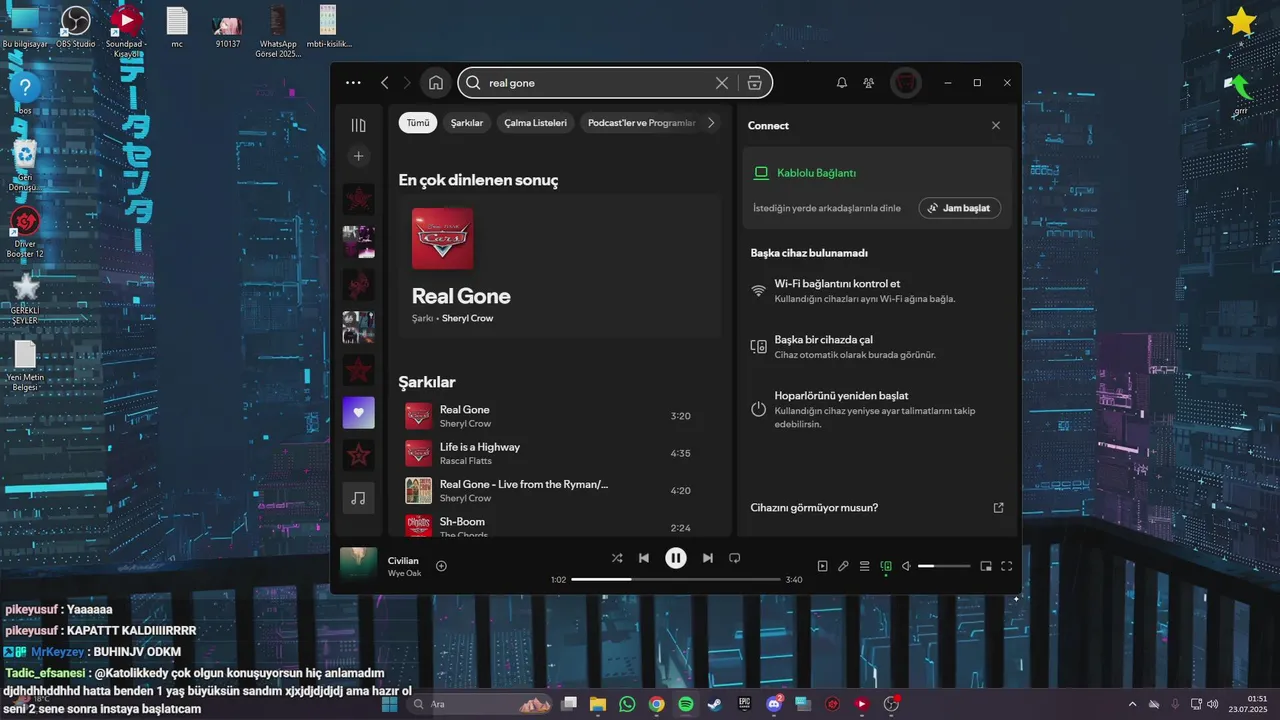Open Discord from the taskbar

click(774, 704)
